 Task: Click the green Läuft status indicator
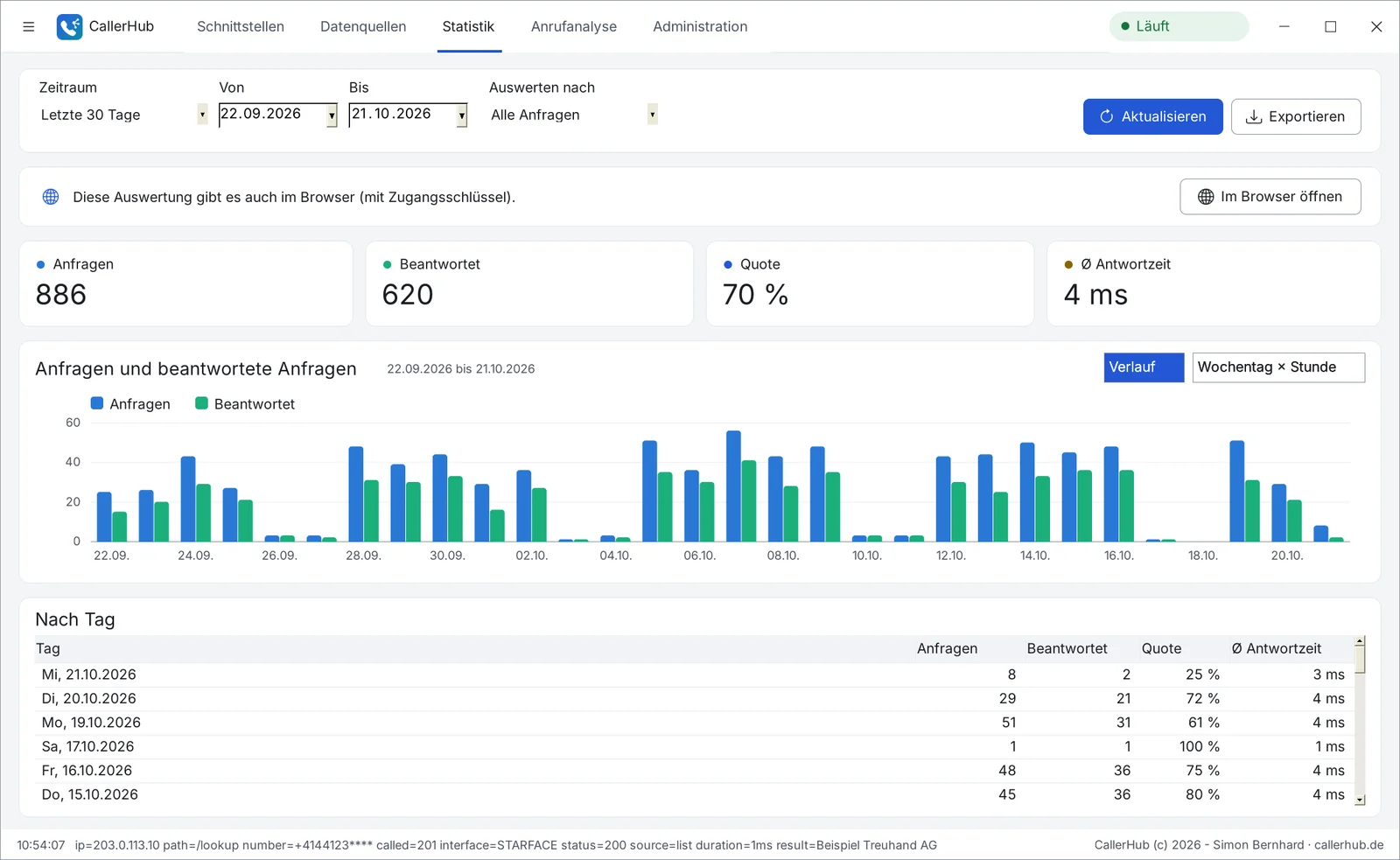(x=1179, y=26)
